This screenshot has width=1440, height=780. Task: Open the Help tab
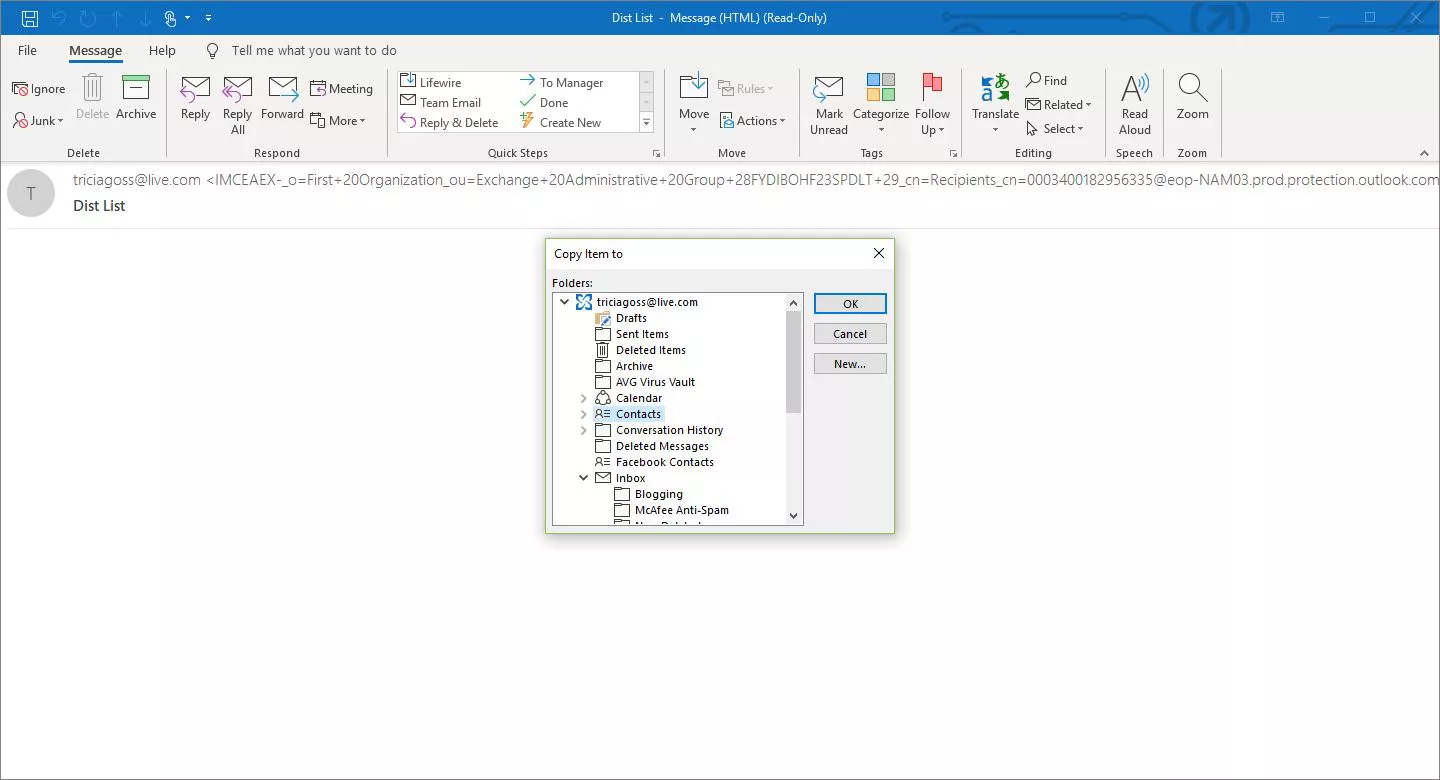pos(162,50)
